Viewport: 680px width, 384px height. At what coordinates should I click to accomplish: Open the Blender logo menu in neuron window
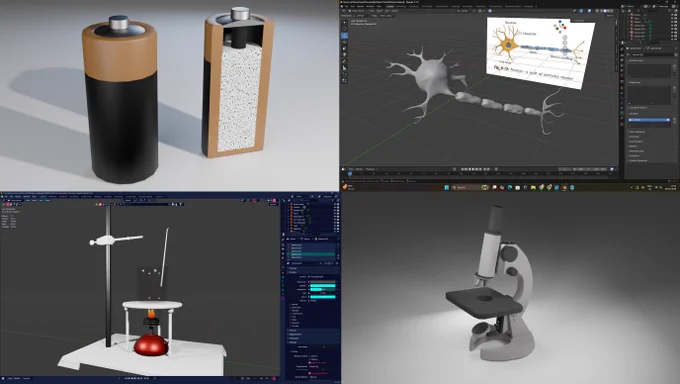[342, 7]
